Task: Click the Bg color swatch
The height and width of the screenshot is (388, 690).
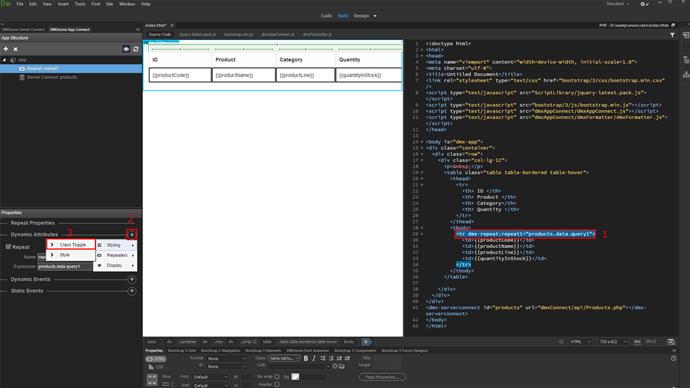Action: click(x=295, y=377)
